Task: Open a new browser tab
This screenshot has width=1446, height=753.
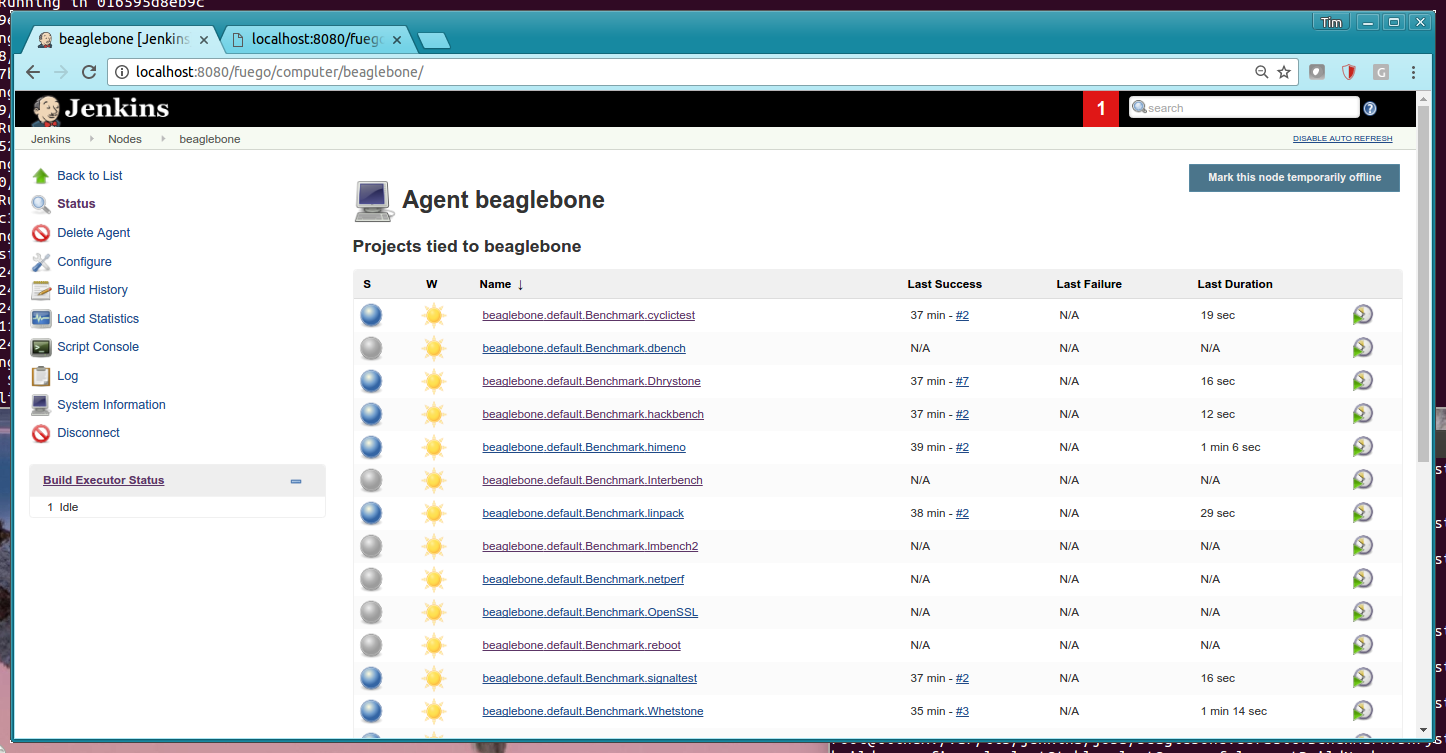Action: click(433, 41)
